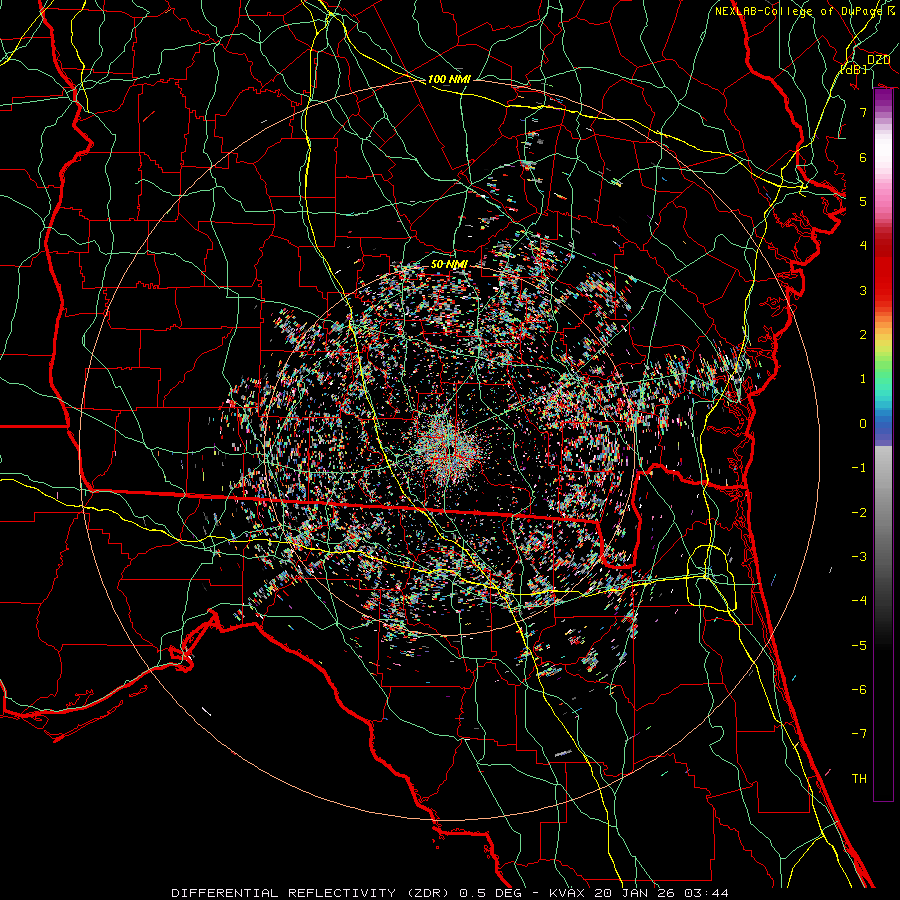Click the "-2" color scale value
This screenshot has width=900, height=900.
[859, 513]
